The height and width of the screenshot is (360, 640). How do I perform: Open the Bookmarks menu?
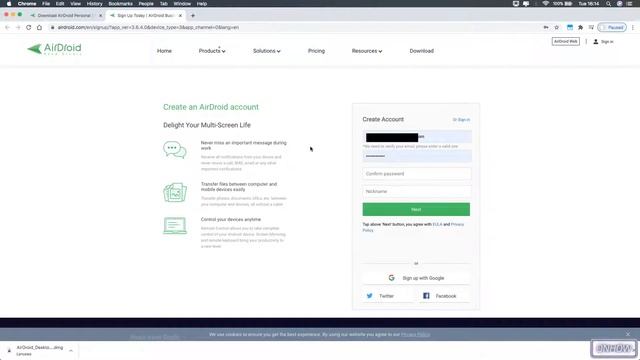pyautogui.click(x=120, y=4)
